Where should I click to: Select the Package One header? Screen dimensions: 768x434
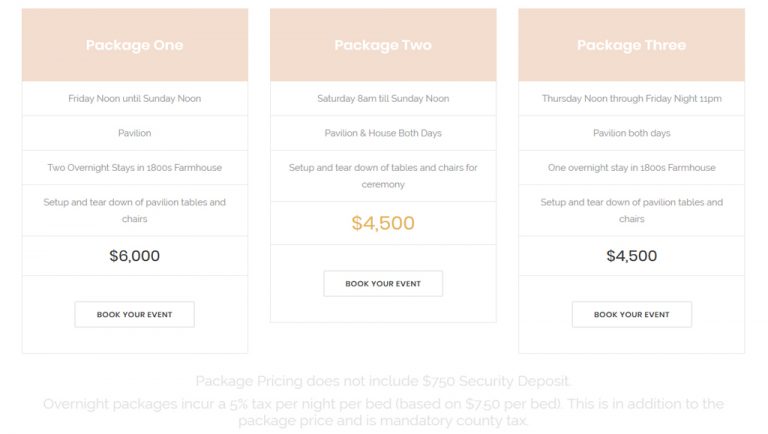[x=135, y=45]
